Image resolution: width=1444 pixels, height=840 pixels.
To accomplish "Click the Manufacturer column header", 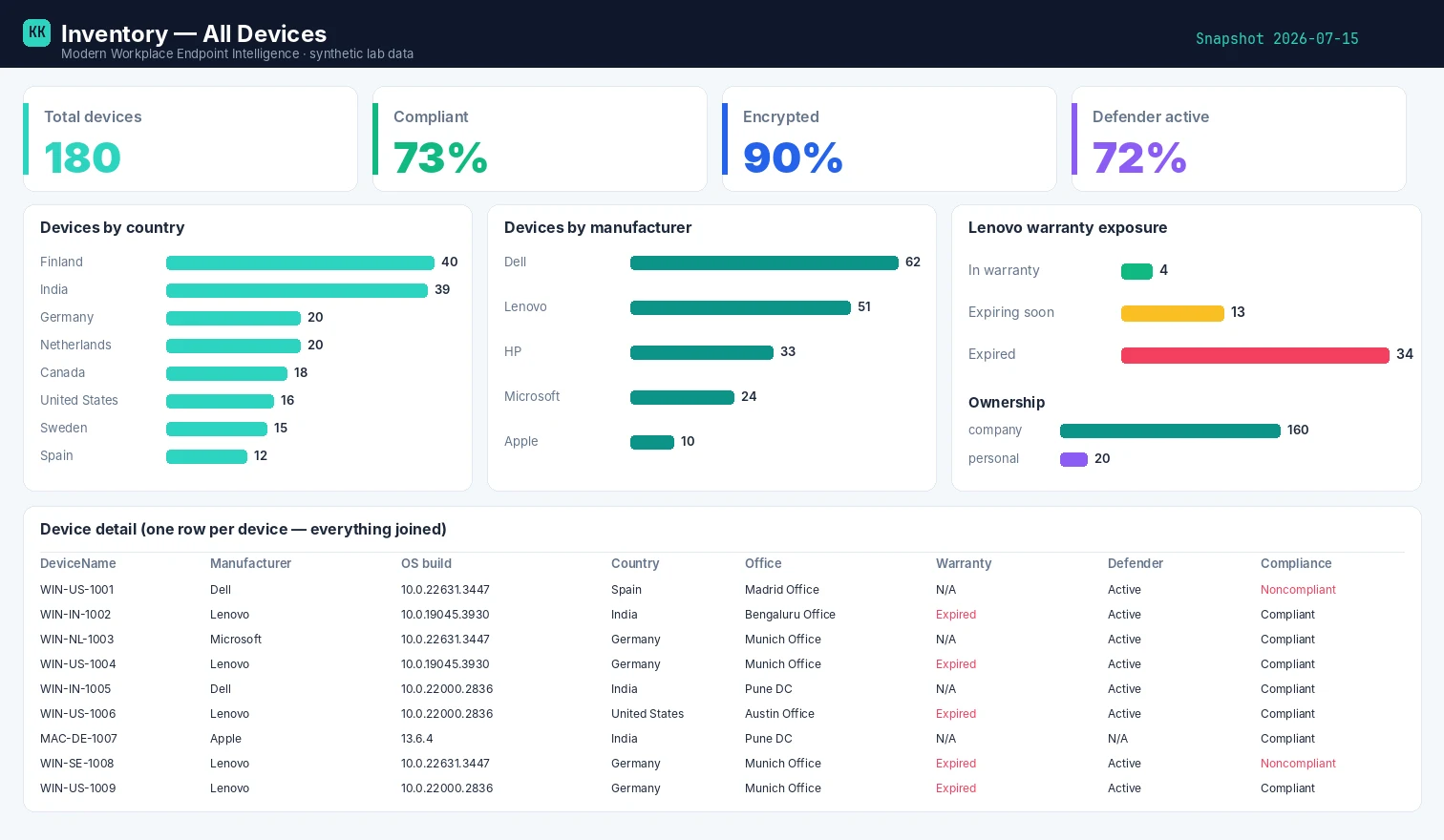I will (250, 564).
